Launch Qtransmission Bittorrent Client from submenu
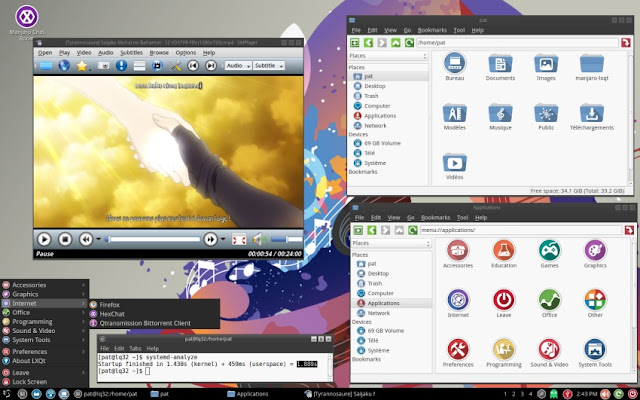 click(154, 323)
